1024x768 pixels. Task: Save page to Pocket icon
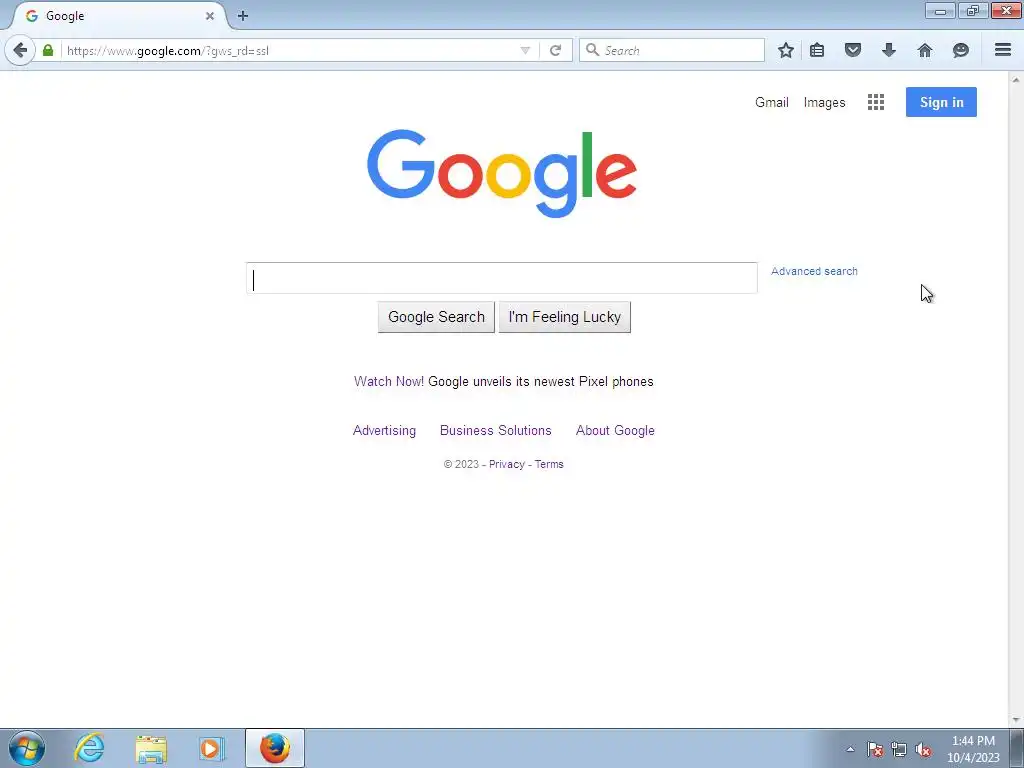coord(853,50)
